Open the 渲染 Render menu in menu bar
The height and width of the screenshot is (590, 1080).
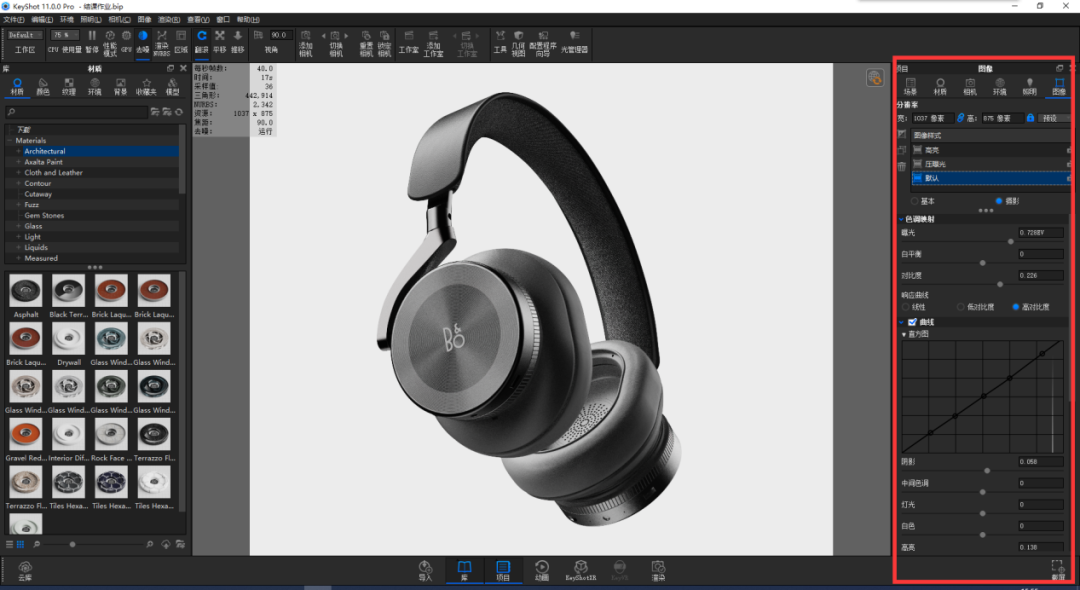pyautogui.click(x=169, y=19)
